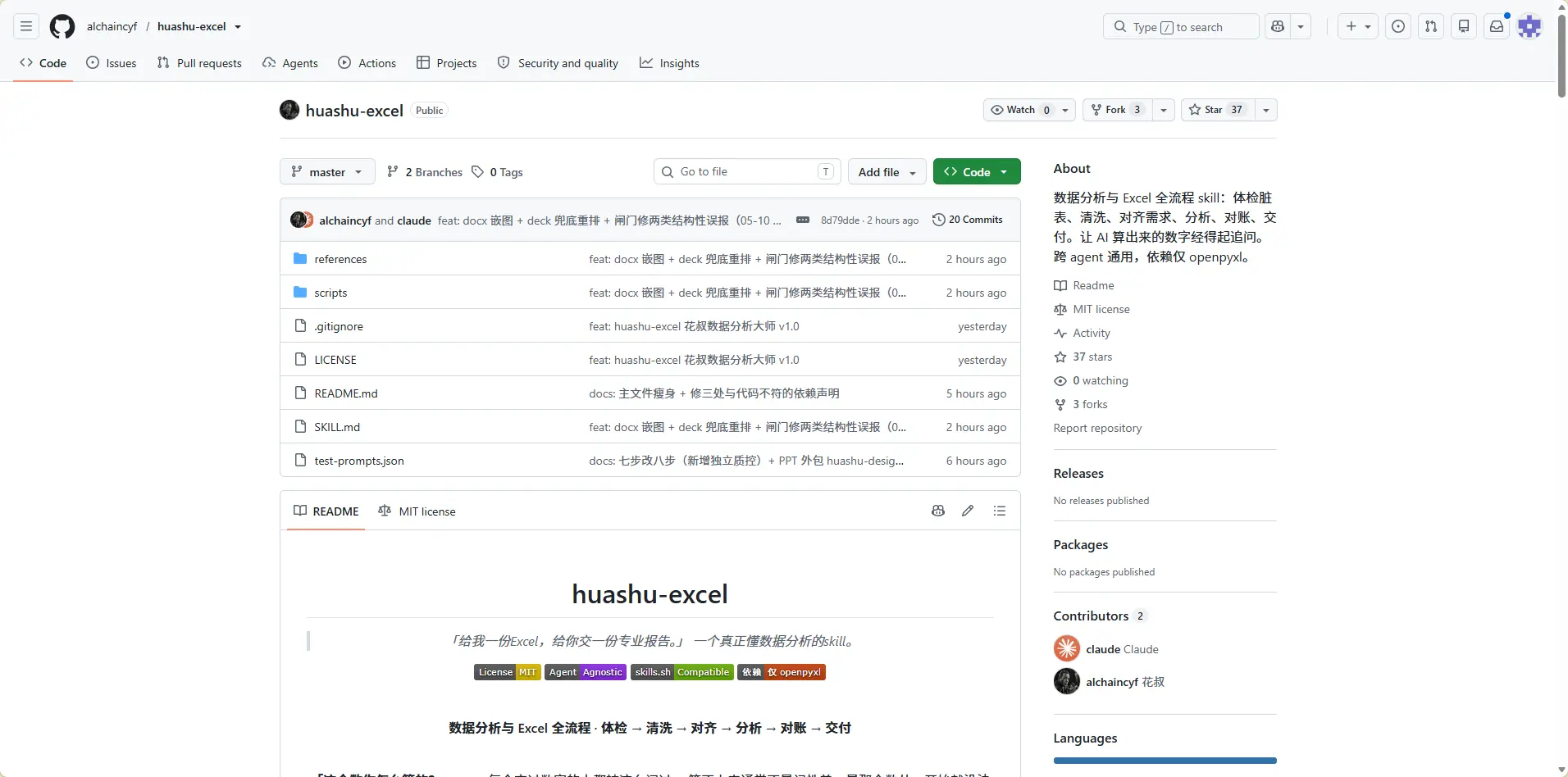The width and height of the screenshot is (1568, 777).
Task: Open commit hash 8d79dde
Action: tap(840, 220)
